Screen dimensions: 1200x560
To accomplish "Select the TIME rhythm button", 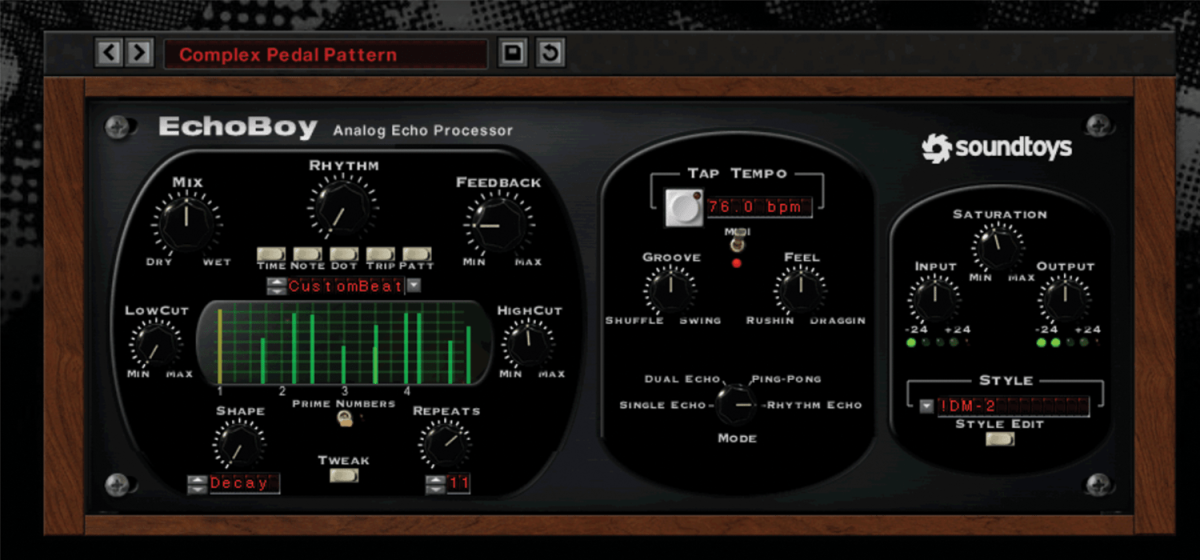I will click(271, 254).
